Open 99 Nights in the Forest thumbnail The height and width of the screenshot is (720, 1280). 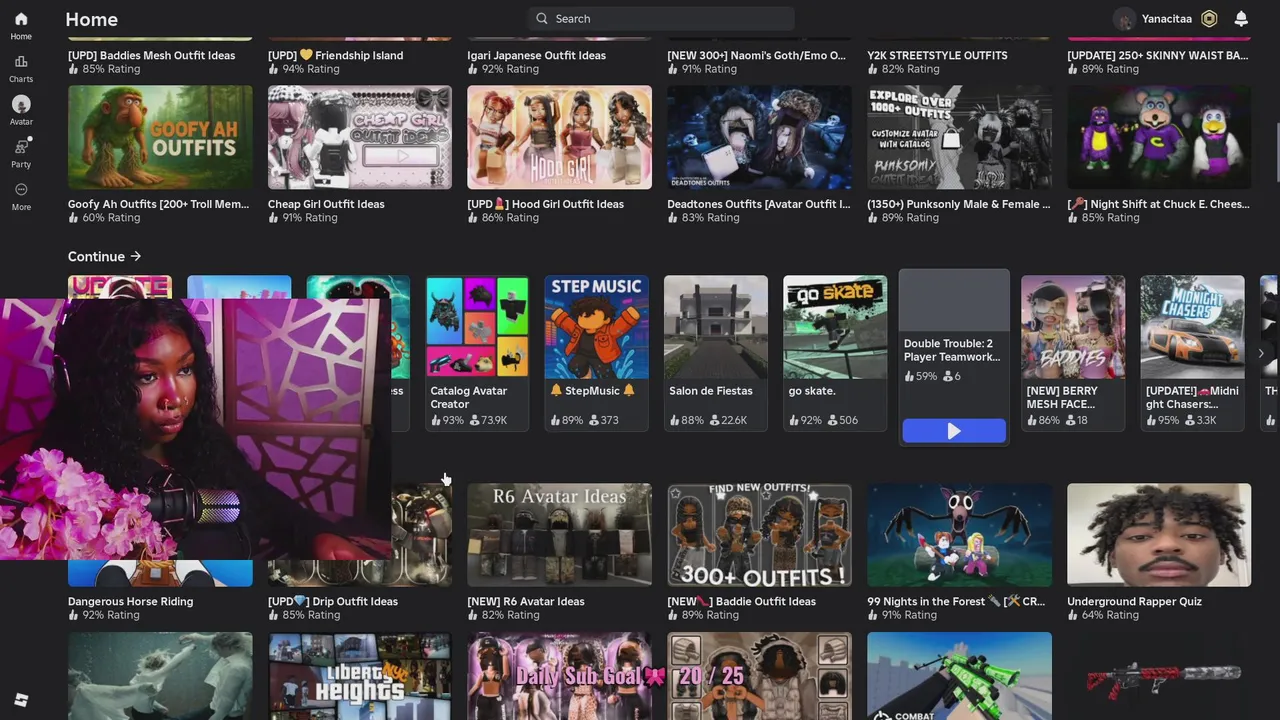tap(959, 535)
